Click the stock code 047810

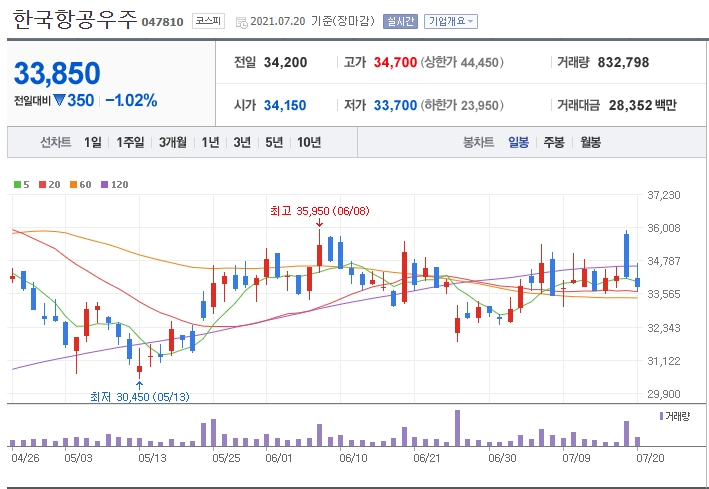162,22
